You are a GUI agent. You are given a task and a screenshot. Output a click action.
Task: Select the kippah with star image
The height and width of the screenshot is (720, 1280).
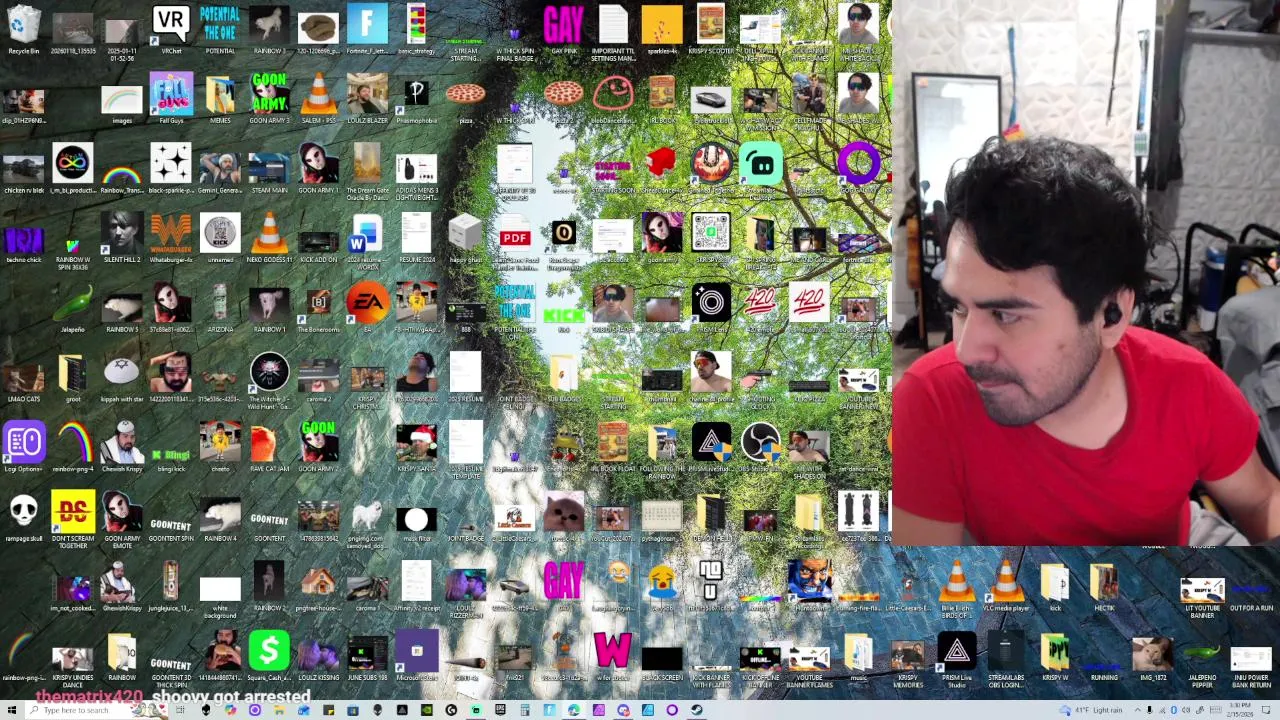tap(122, 377)
